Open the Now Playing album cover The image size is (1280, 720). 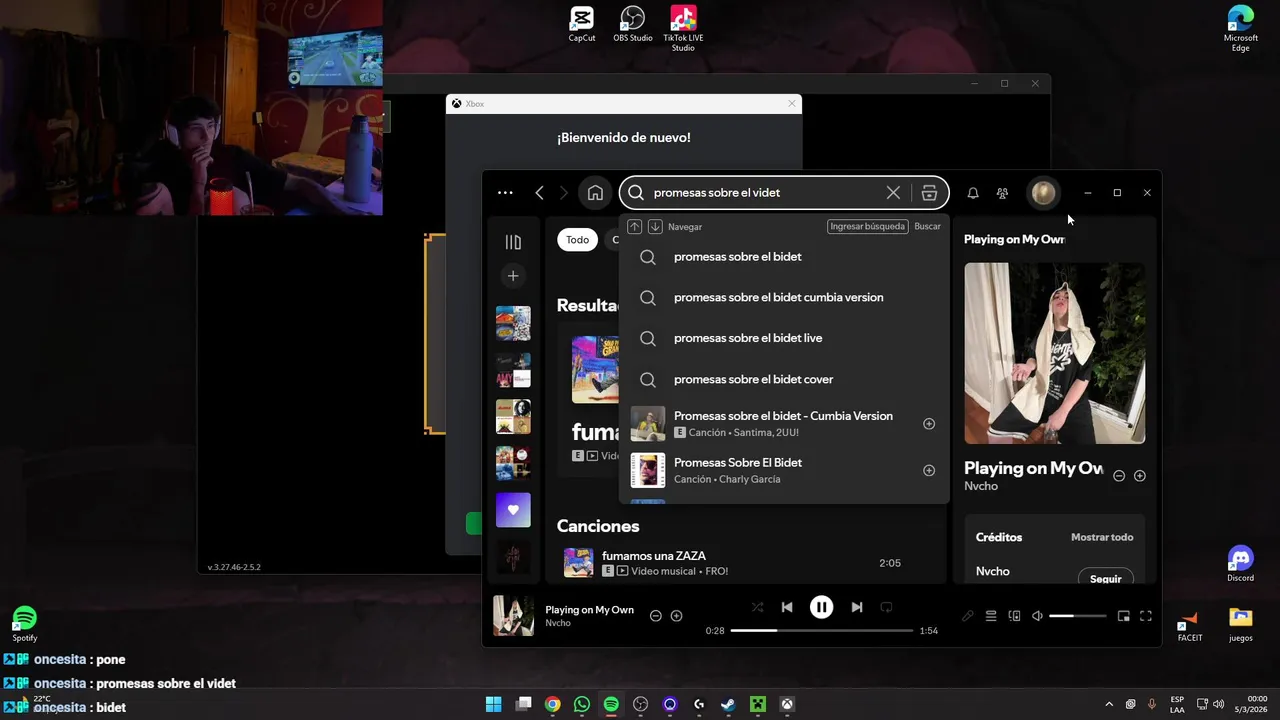point(1055,353)
